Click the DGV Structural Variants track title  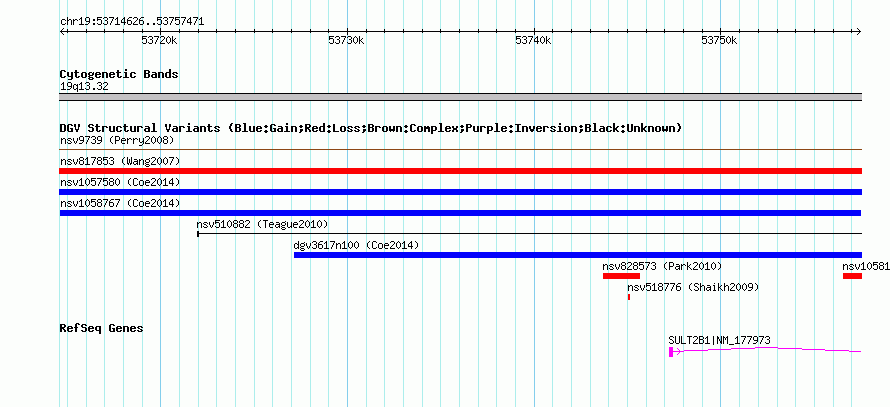coord(371,128)
